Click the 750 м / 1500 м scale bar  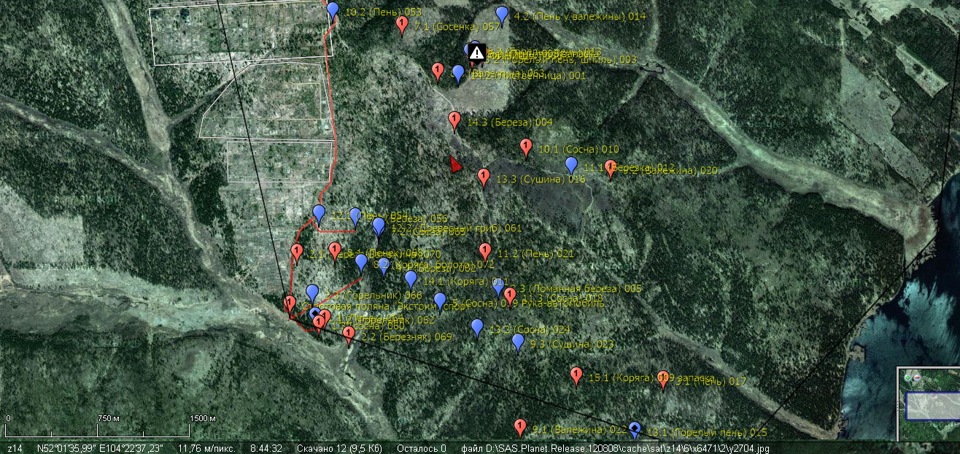110,418
